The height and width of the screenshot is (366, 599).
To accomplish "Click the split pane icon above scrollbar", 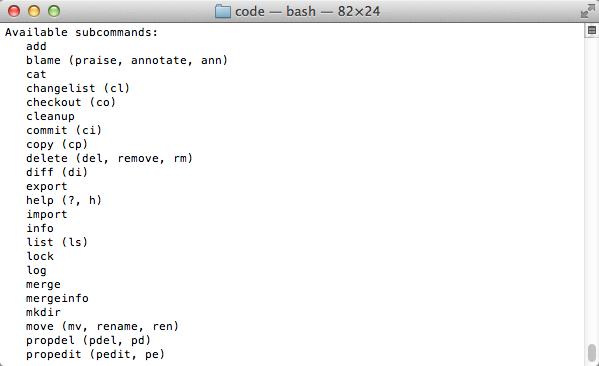I will click(591, 31).
